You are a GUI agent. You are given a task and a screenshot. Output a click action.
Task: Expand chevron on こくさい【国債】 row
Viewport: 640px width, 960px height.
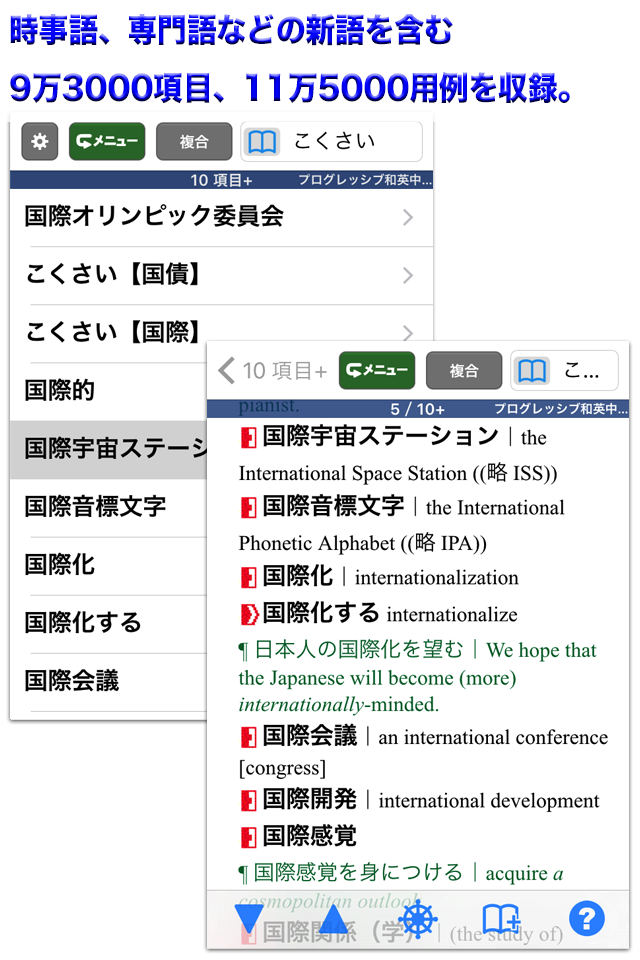point(408,276)
